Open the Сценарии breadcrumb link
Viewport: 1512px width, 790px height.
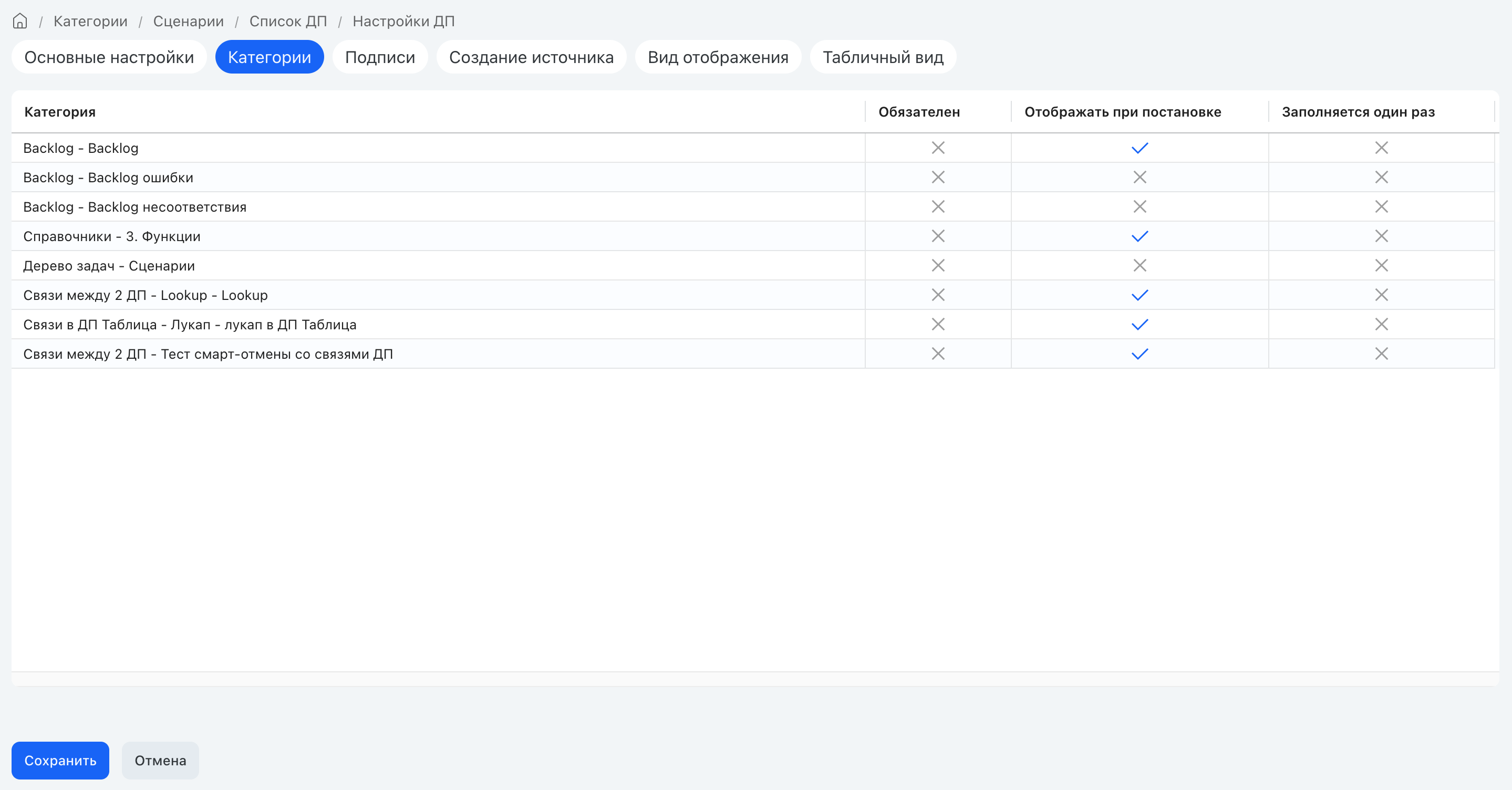coord(189,21)
